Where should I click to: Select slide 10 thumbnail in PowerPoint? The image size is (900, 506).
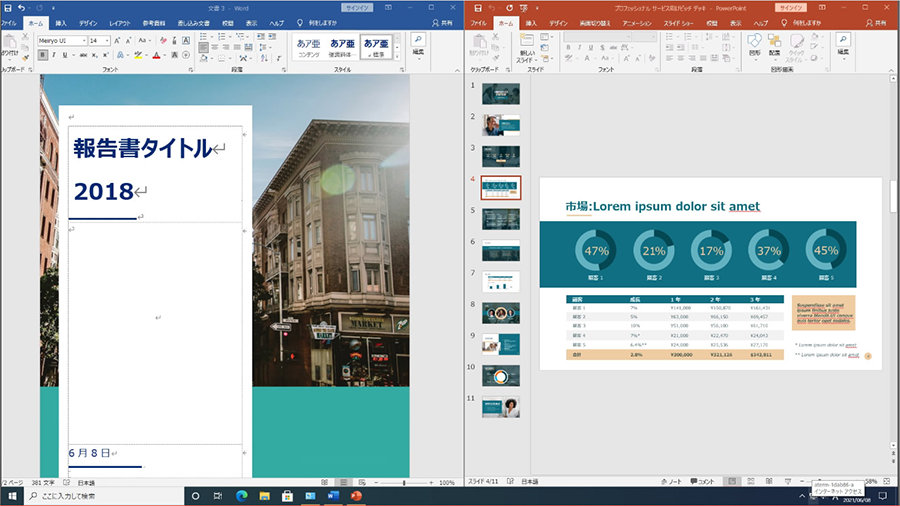tap(501, 376)
